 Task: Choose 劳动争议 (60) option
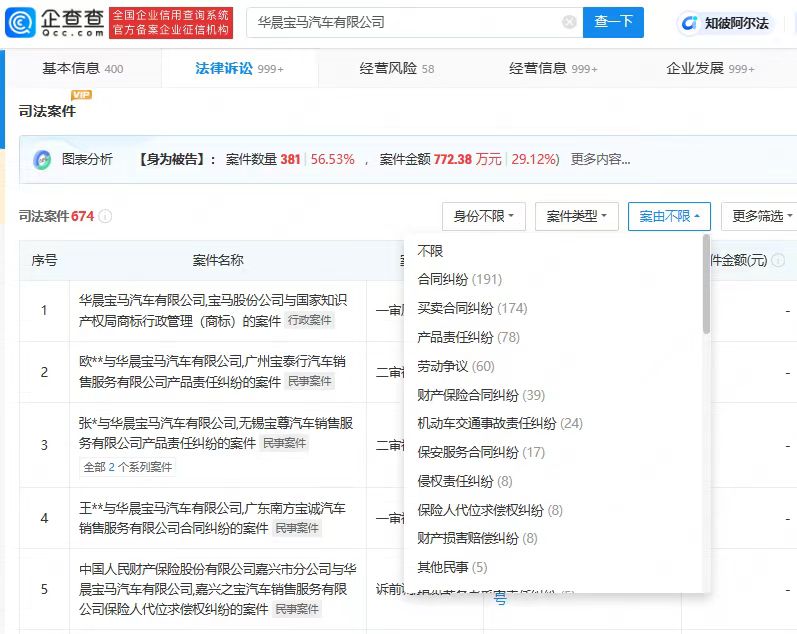[x=455, y=367]
